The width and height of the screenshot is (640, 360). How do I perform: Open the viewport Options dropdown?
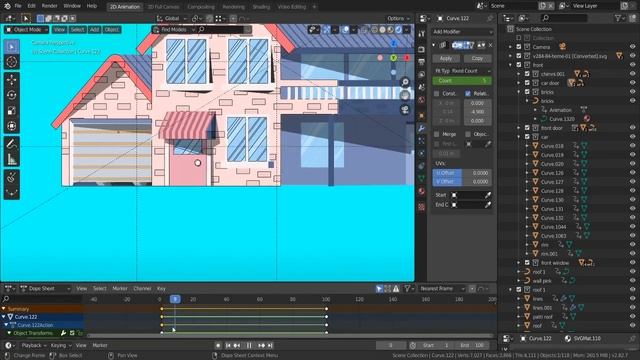398,18
